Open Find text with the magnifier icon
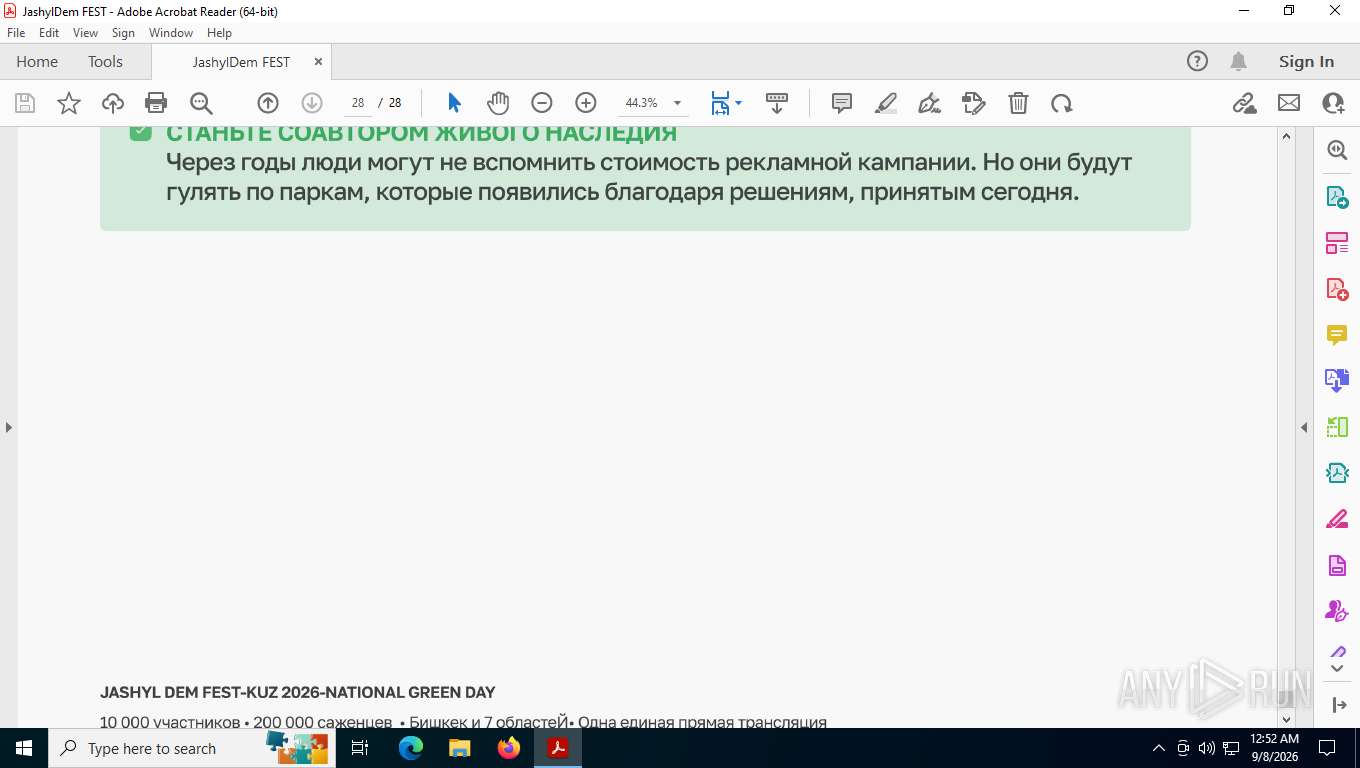 pyautogui.click(x=201, y=103)
